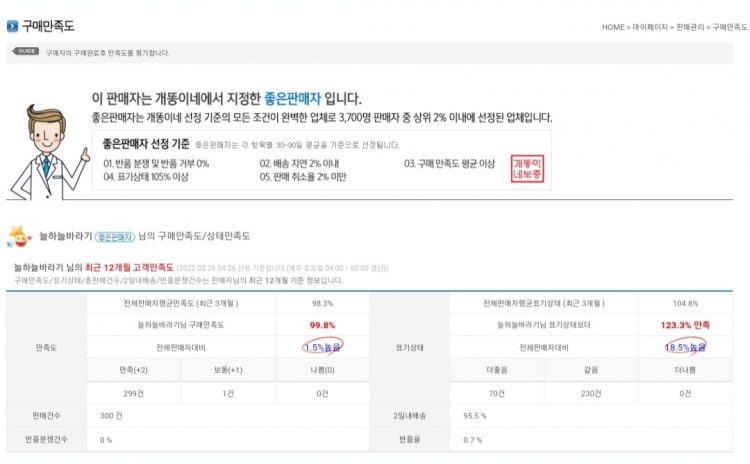
Task: Click the doctor mascot illustration
Action: pyautogui.click(x=43, y=150)
